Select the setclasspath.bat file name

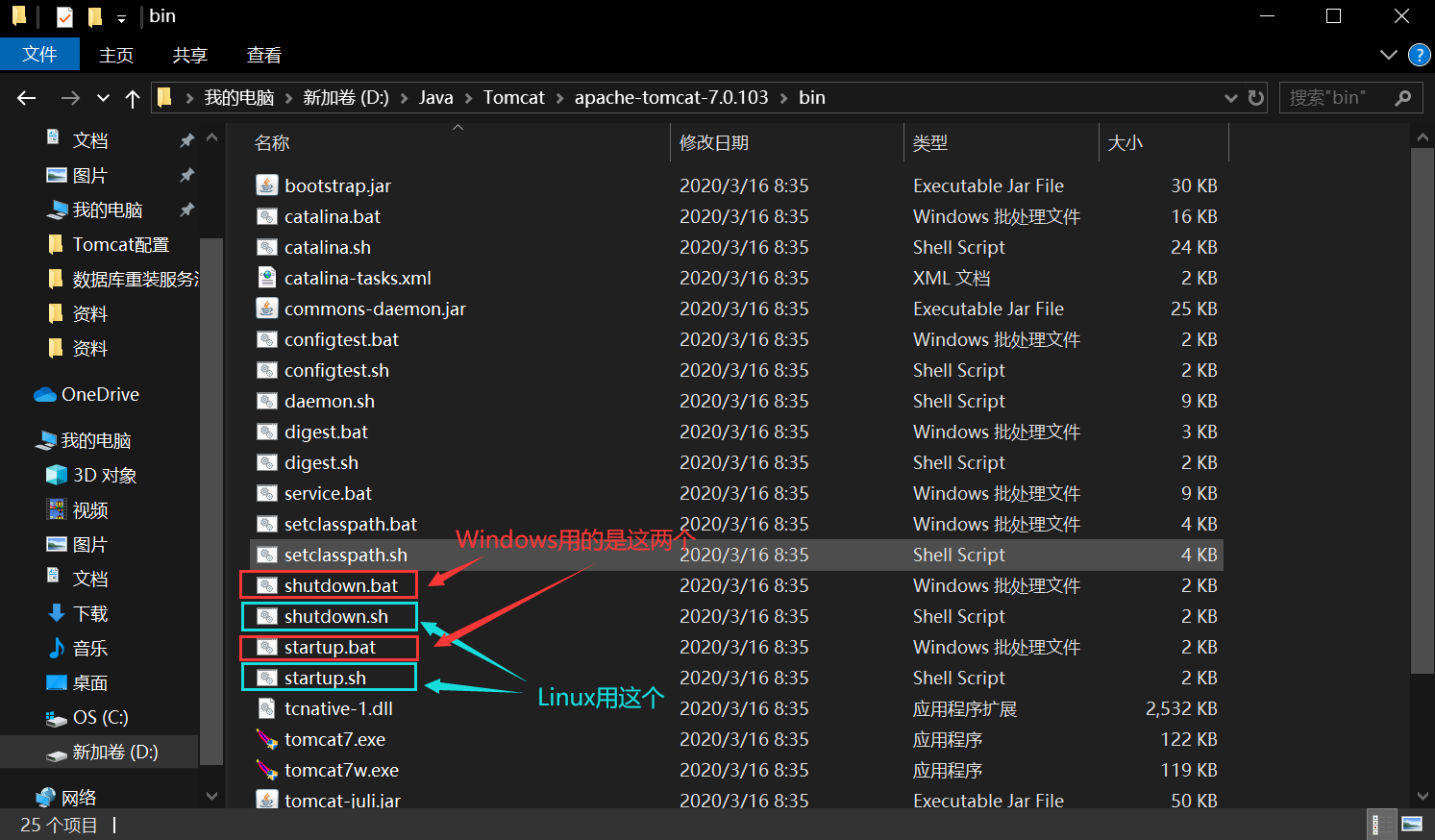tap(351, 525)
